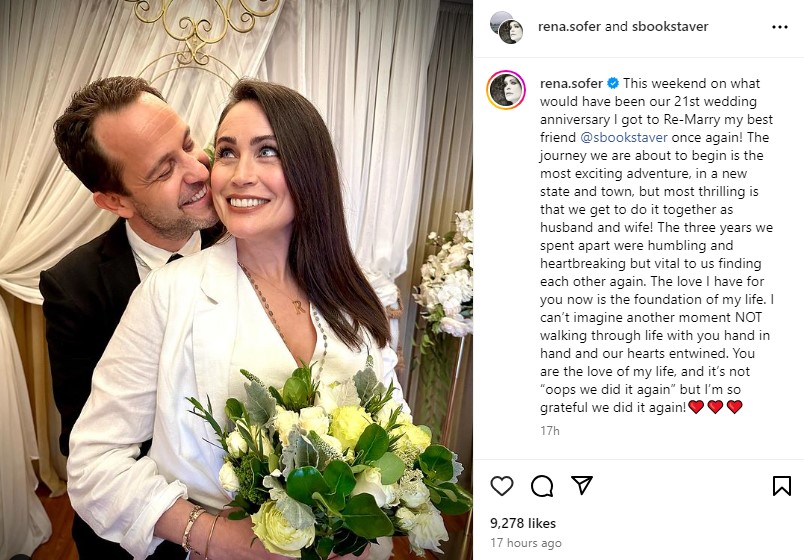Image resolution: width=804 pixels, height=560 pixels.
Task: Click the word 'and' between header usernames
Action: tap(616, 27)
